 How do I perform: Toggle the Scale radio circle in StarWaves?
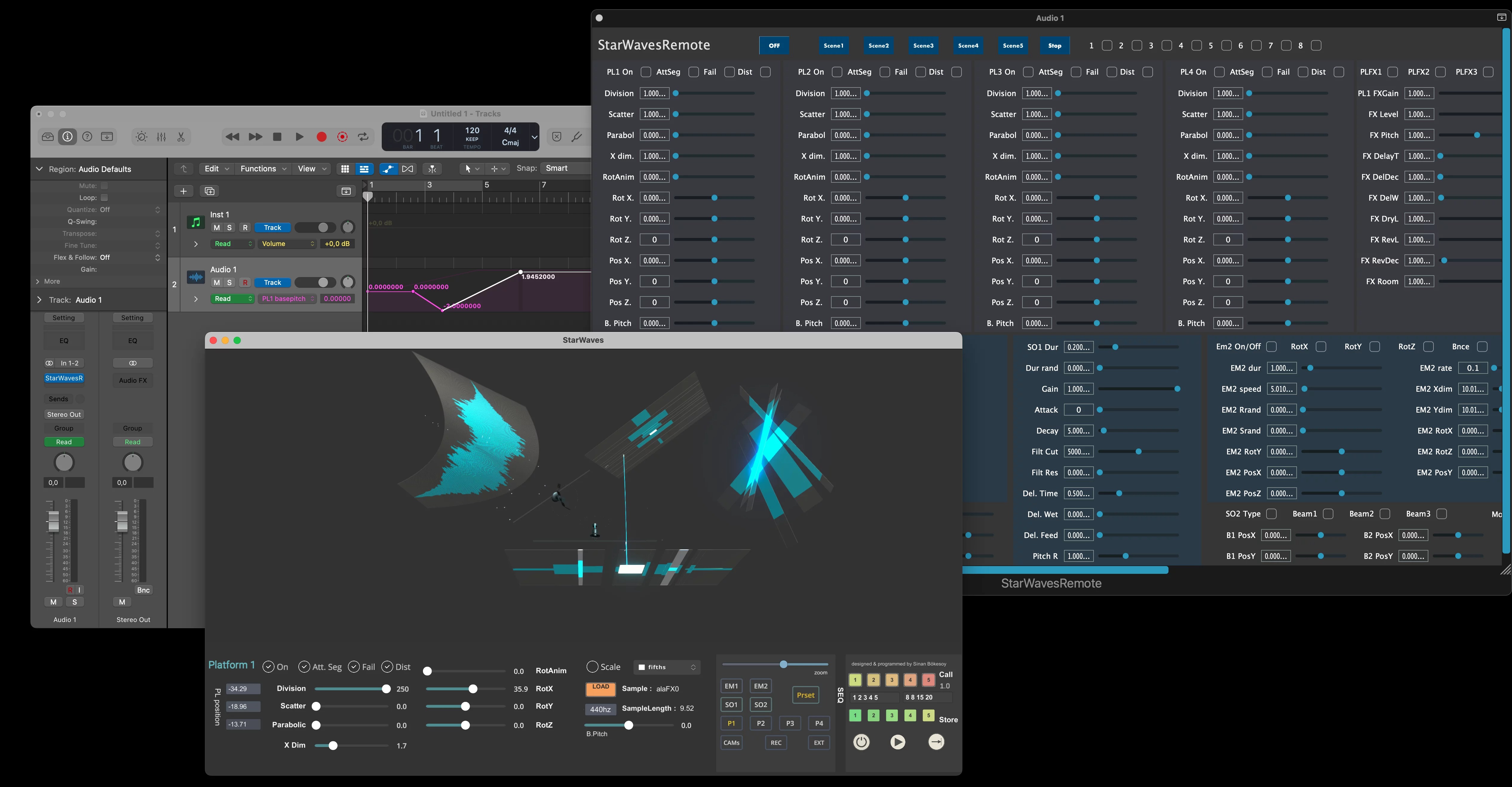point(592,667)
